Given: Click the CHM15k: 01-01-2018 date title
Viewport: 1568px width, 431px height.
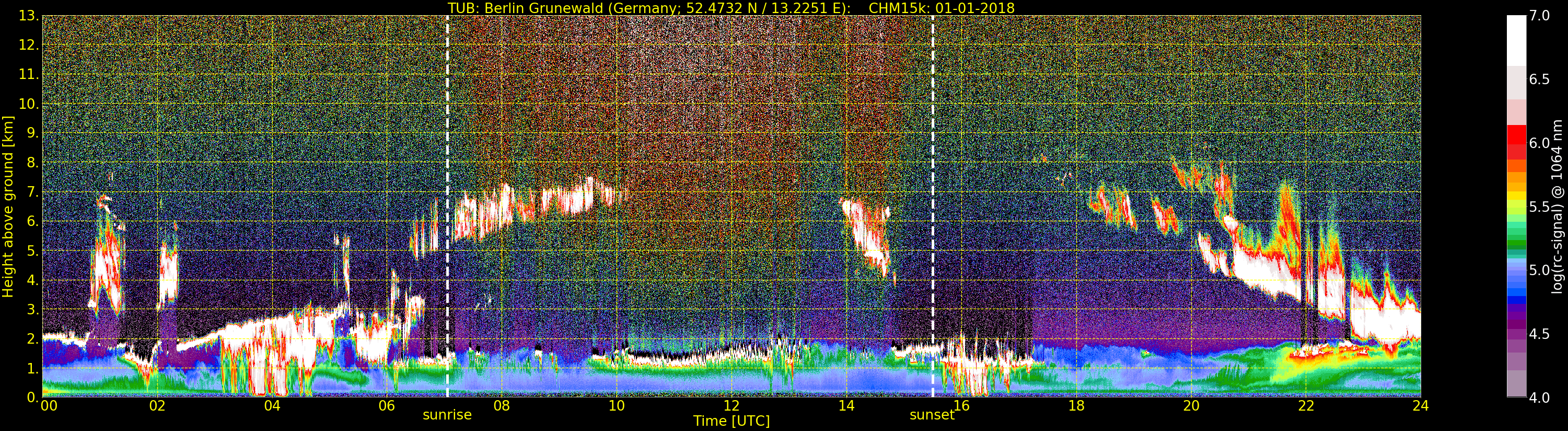Looking at the screenshot, I should pyautogui.click(x=941, y=8).
